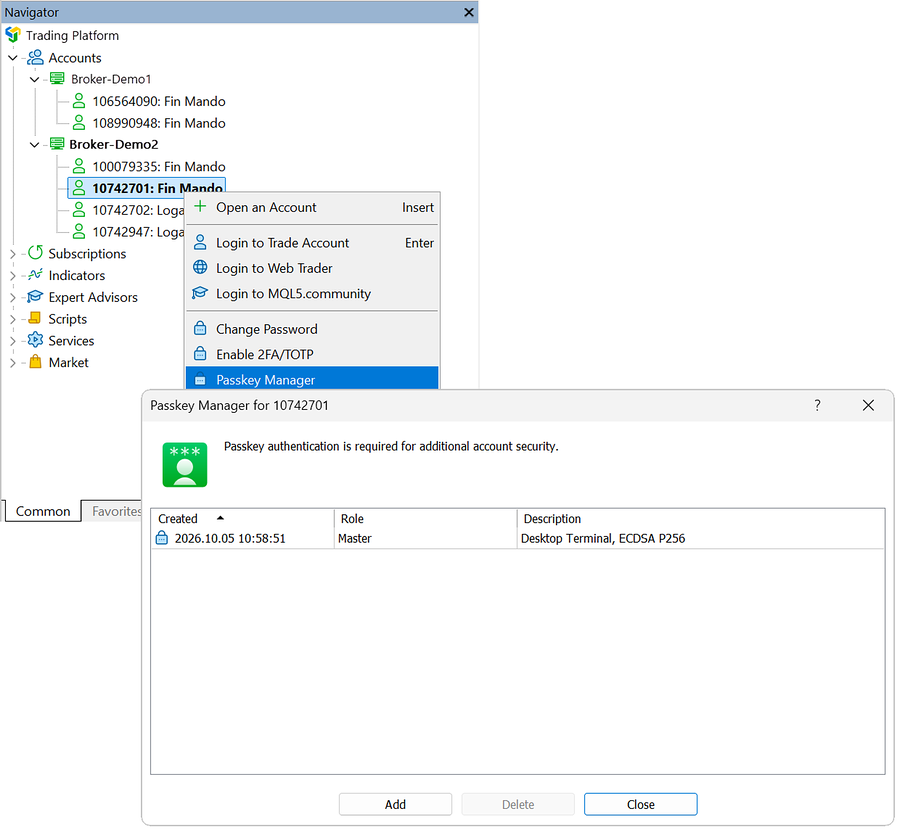The height and width of the screenshot is (835, 900).
Task: Switch to the Favorites tab
Action: tap(112, 511)
